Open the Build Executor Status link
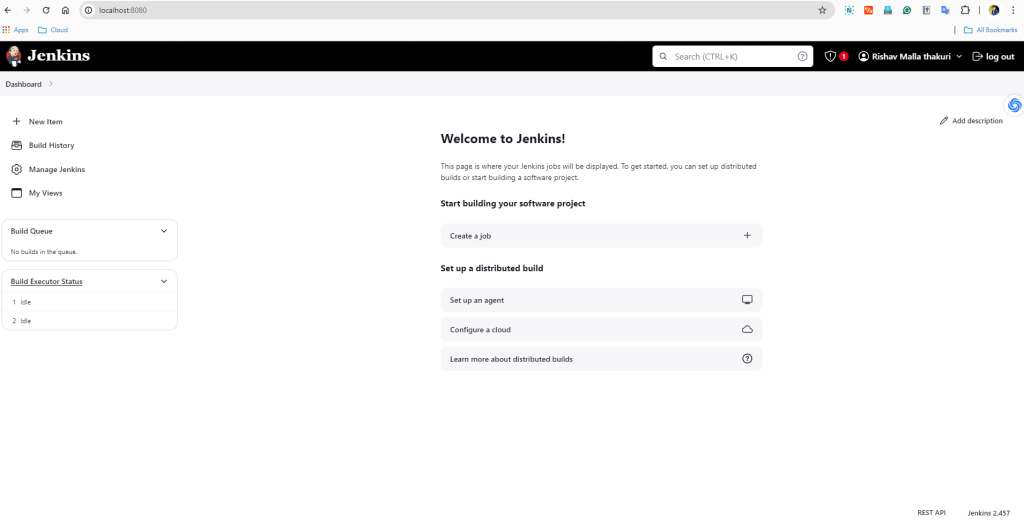Image resolution: width=1024 pixels, height=522 pixels. pyautogui.click(x=46, y=282)
